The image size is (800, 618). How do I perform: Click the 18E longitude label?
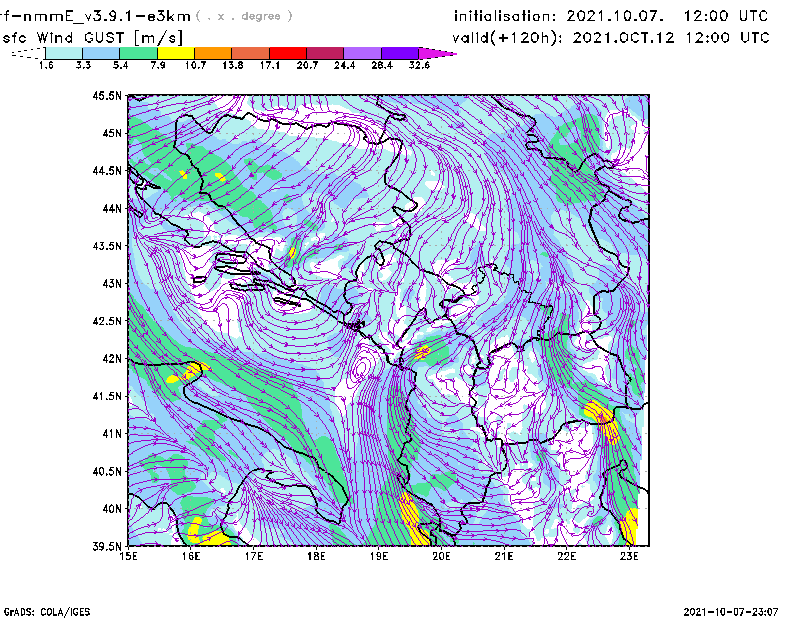pyautogui.click(x=316, y=556)
